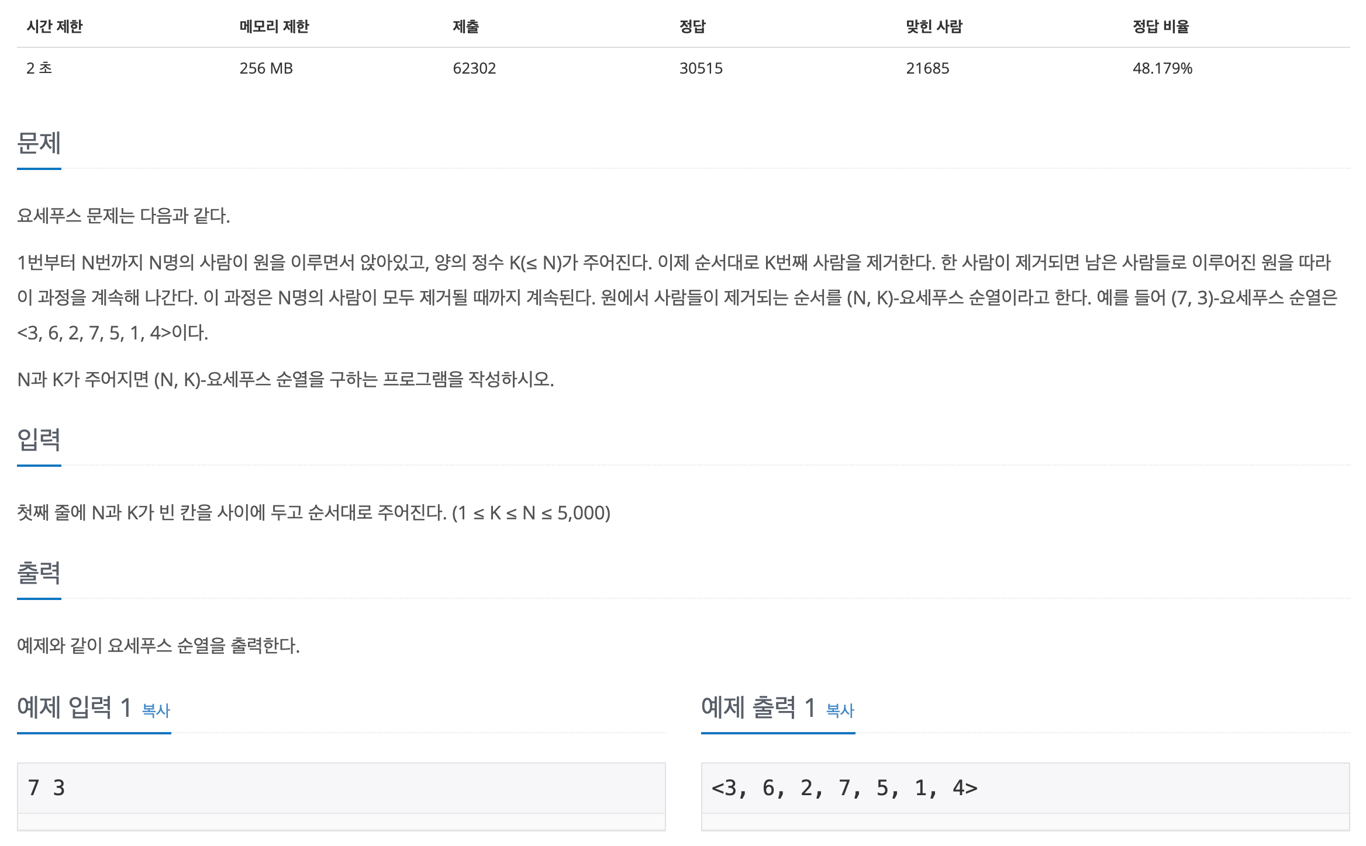
Task: Click the 시간 제한 column header
Action: coord(54,27)
